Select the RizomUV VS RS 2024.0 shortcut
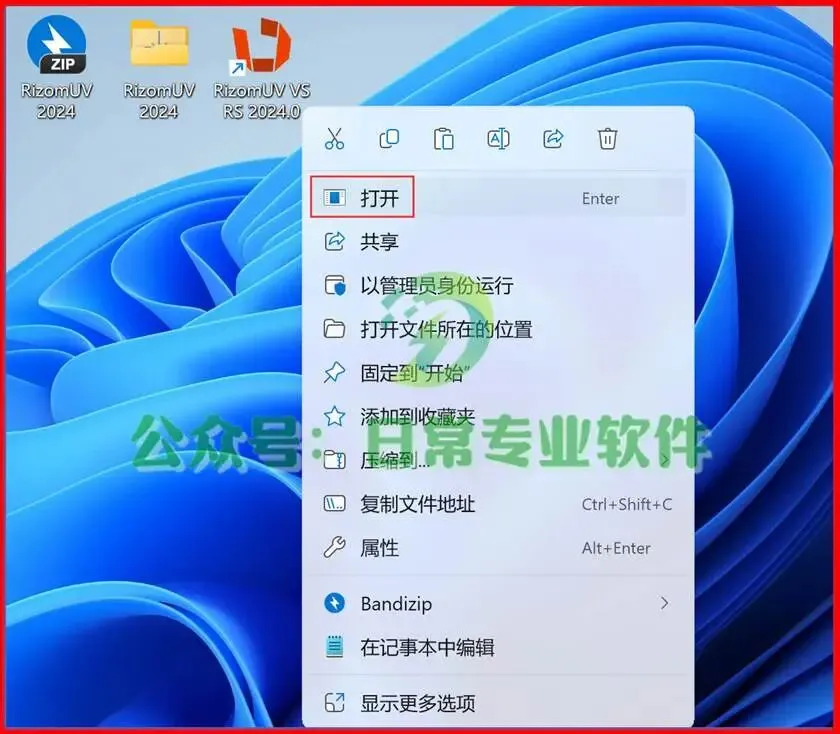Image resolution: width=840 pixels, height=734 pixels. click(262, 68)
